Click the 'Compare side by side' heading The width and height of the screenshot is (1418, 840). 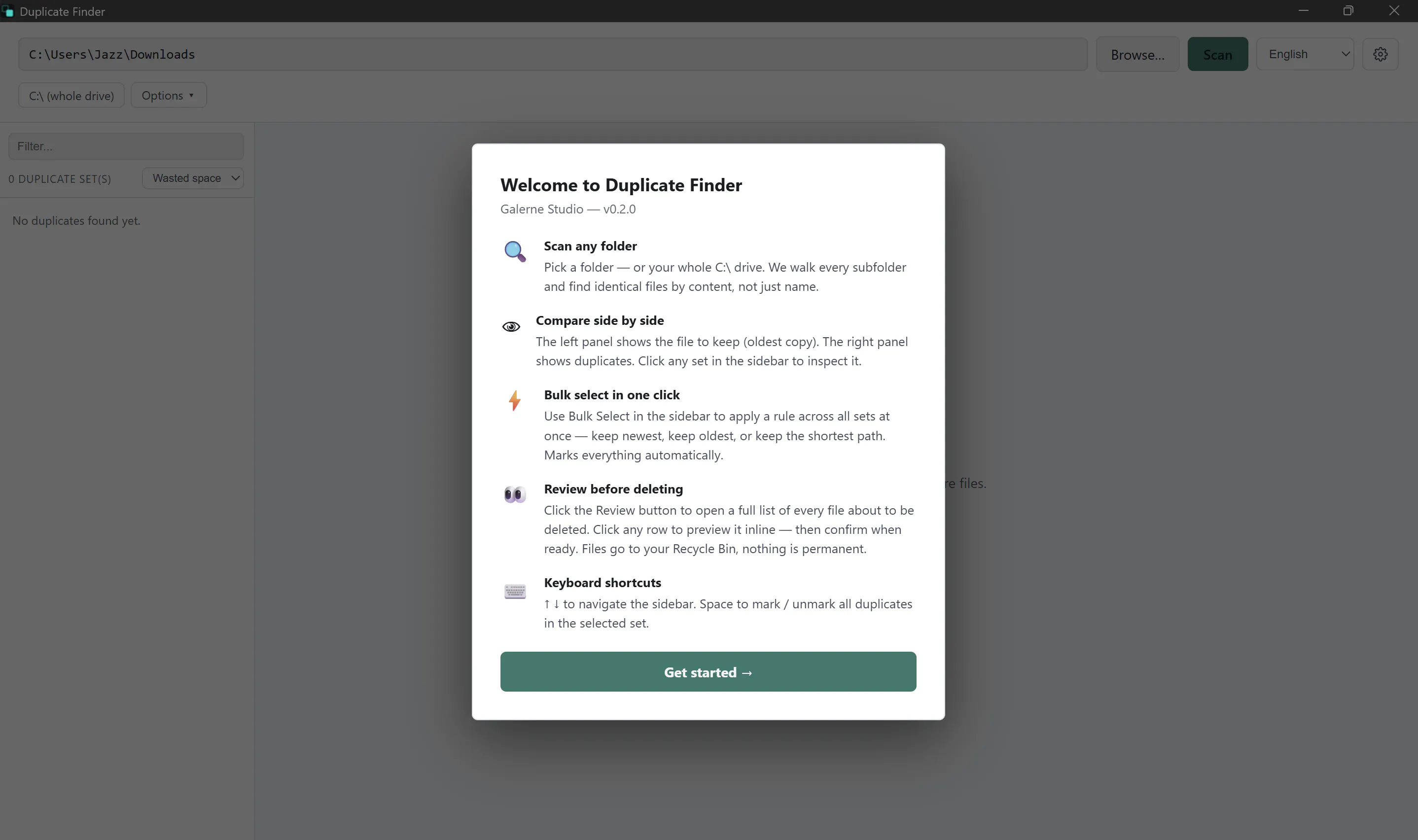point(600,320)
